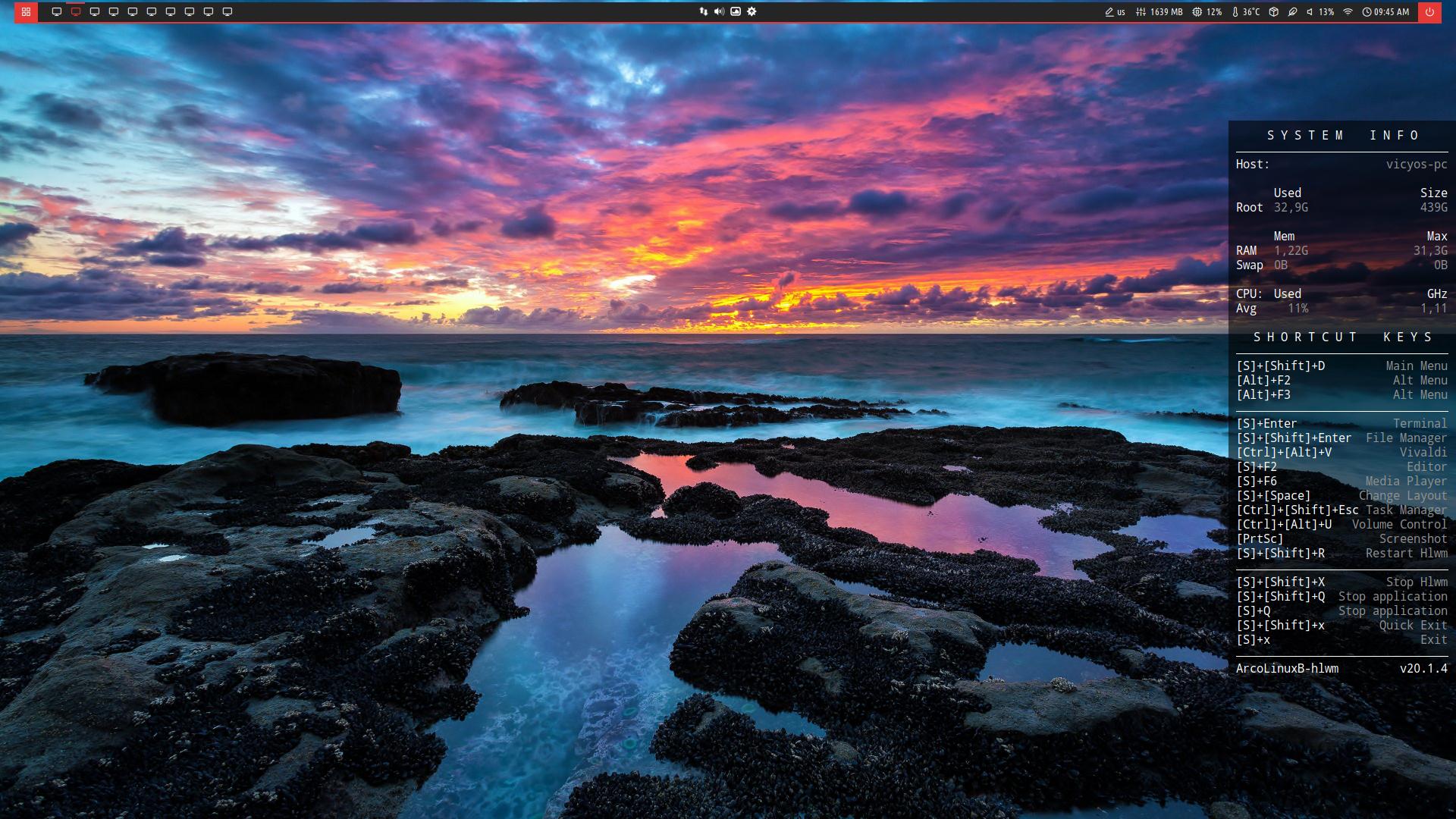
Task: Open the red launcher grid menu icon
Action: pos(26,11)
